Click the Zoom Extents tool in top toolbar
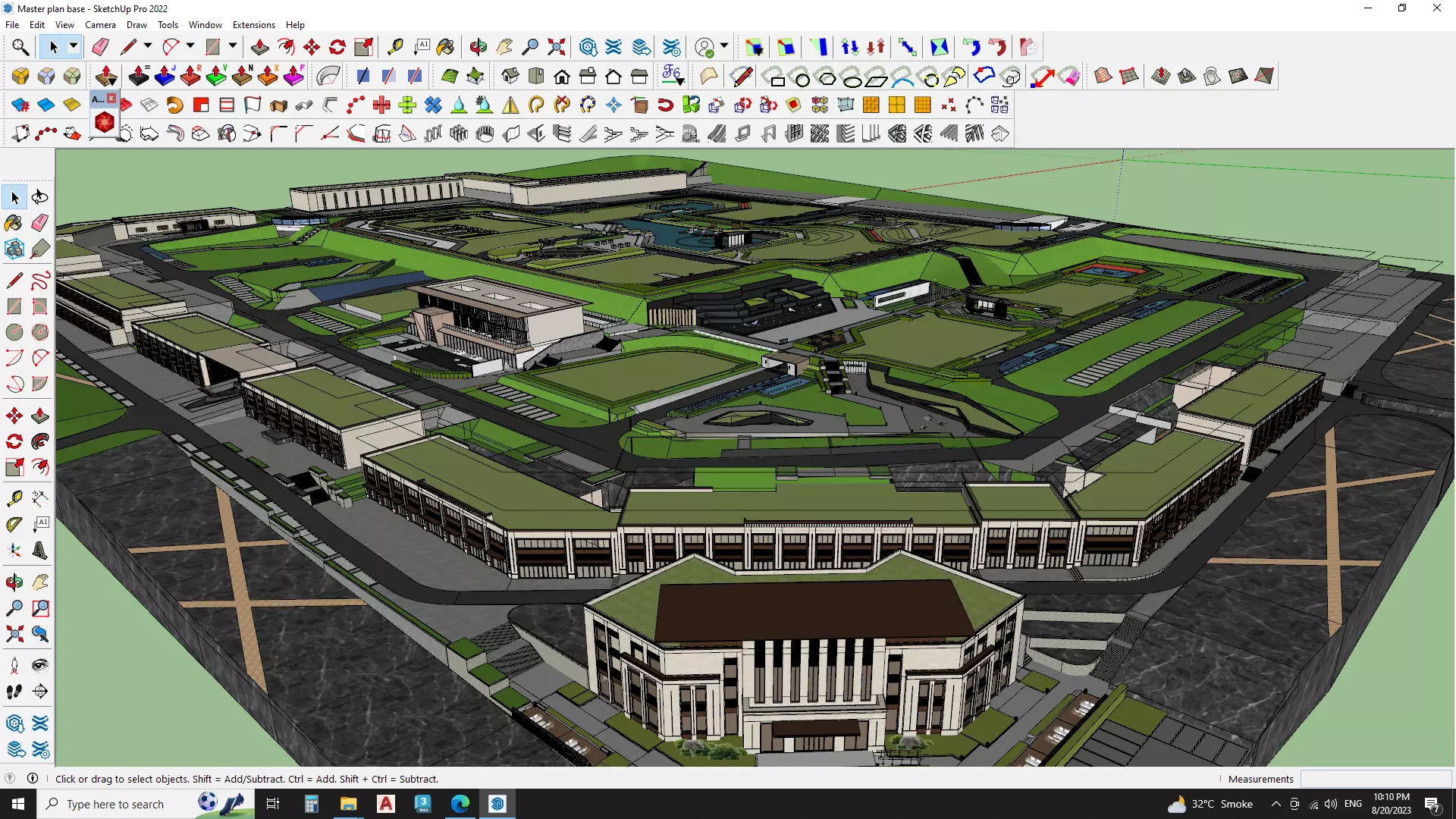This screenshot has height=819, width=1456. (x=557, y=47)
